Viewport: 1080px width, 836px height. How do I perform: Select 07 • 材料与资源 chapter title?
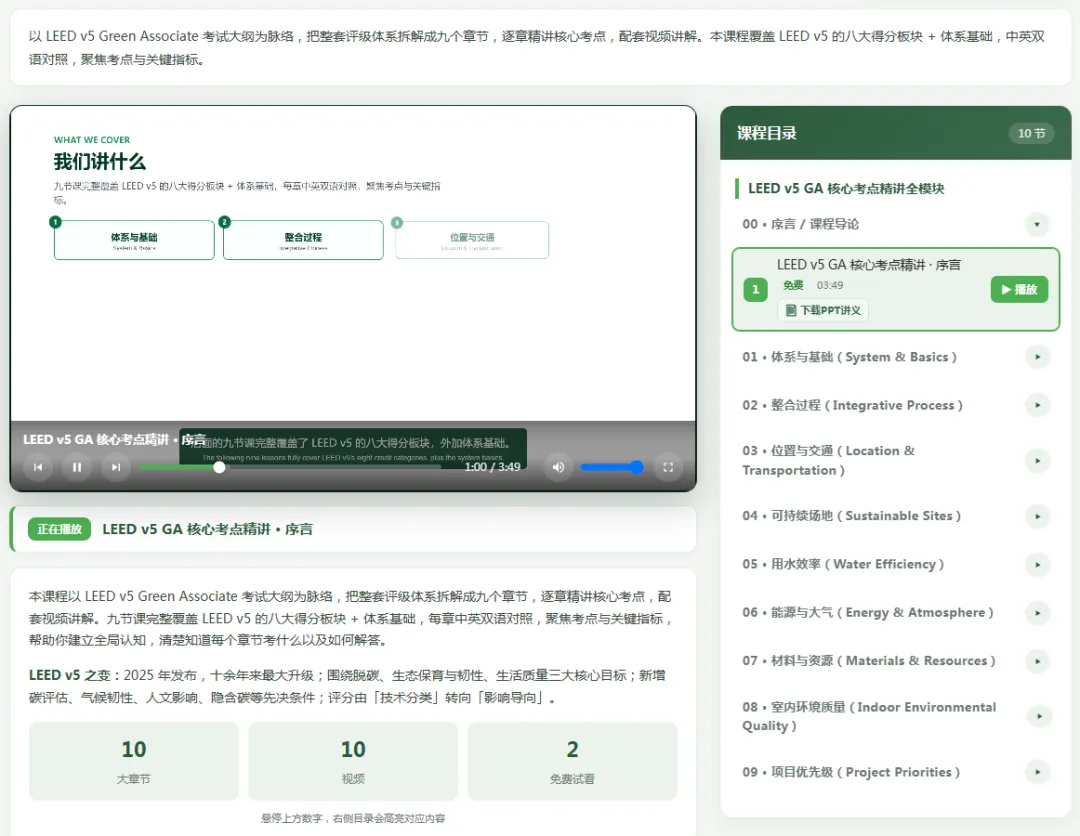(x=869, y=660)
